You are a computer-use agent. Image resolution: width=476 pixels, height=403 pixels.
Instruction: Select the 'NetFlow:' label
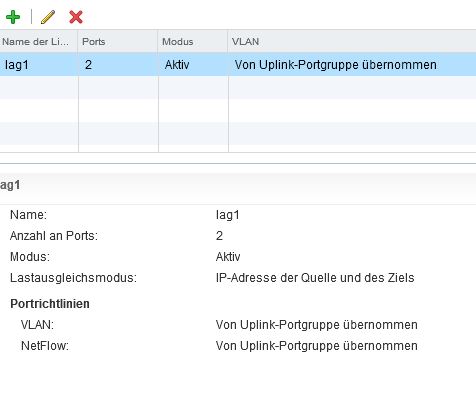pos(45,346)
